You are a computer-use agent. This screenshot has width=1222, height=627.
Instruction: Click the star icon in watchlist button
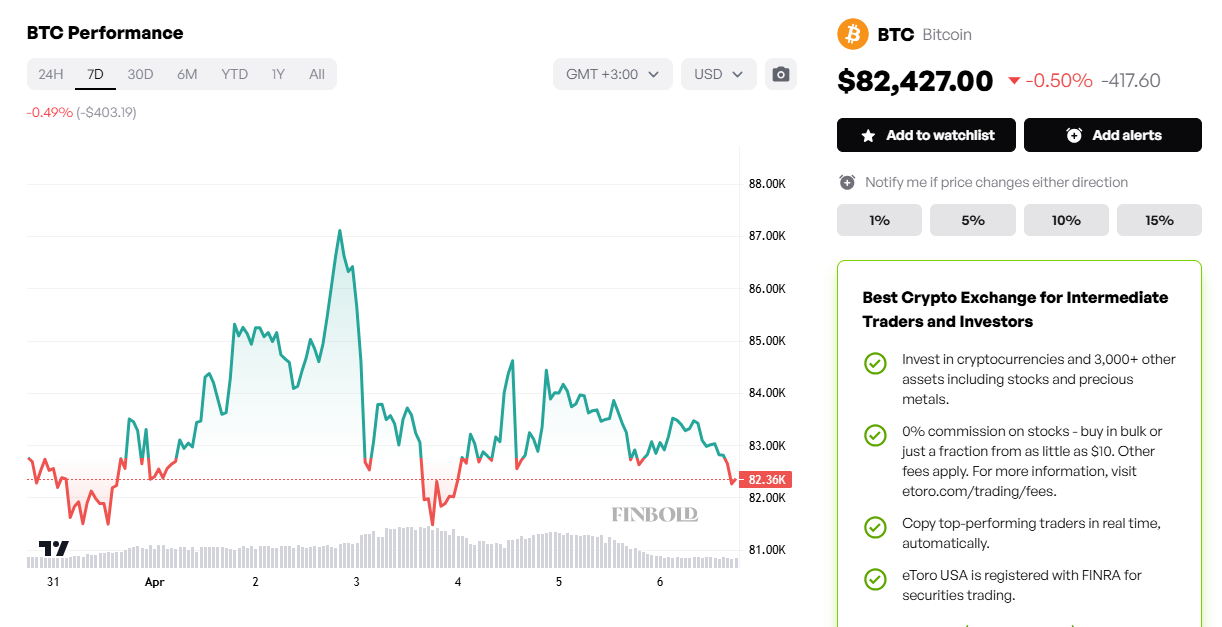[867, 135]
